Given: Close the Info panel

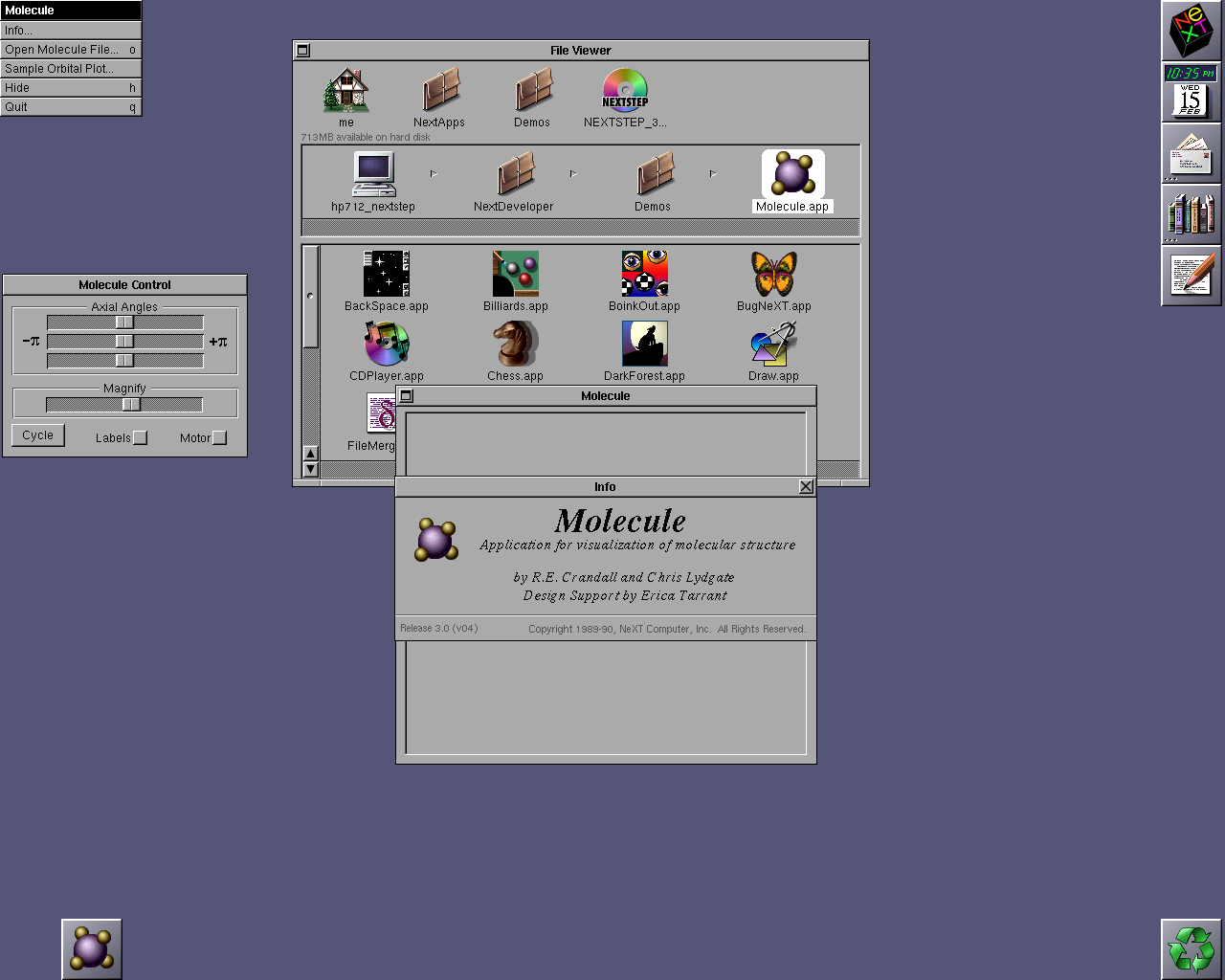Looking at the screenshot, I should tap(806, 486).
